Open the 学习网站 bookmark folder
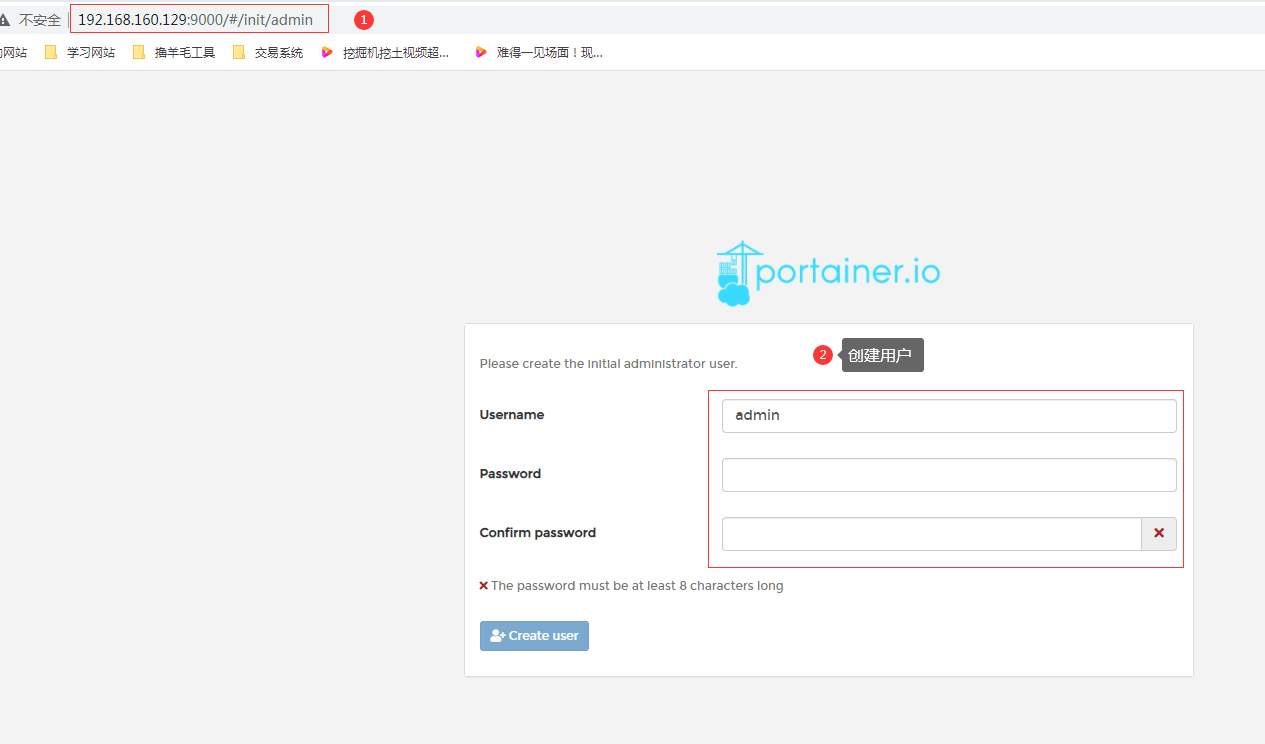Screen dimensions: 1265x744 (x=80, y=53)
